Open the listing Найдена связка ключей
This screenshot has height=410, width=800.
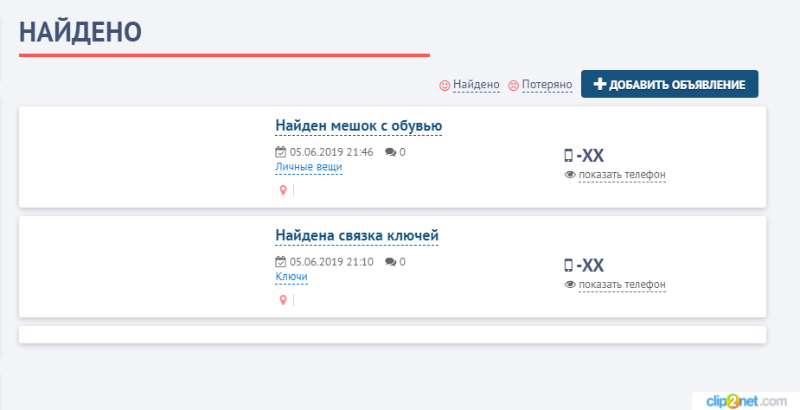click(x=356, y=236)
